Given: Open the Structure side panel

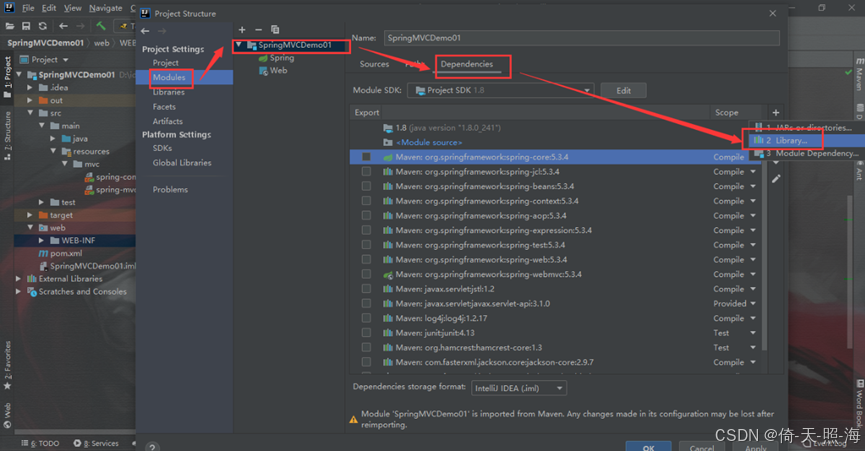Looking at the screenshot, I should pyautogui.click(x=7, y=136).
